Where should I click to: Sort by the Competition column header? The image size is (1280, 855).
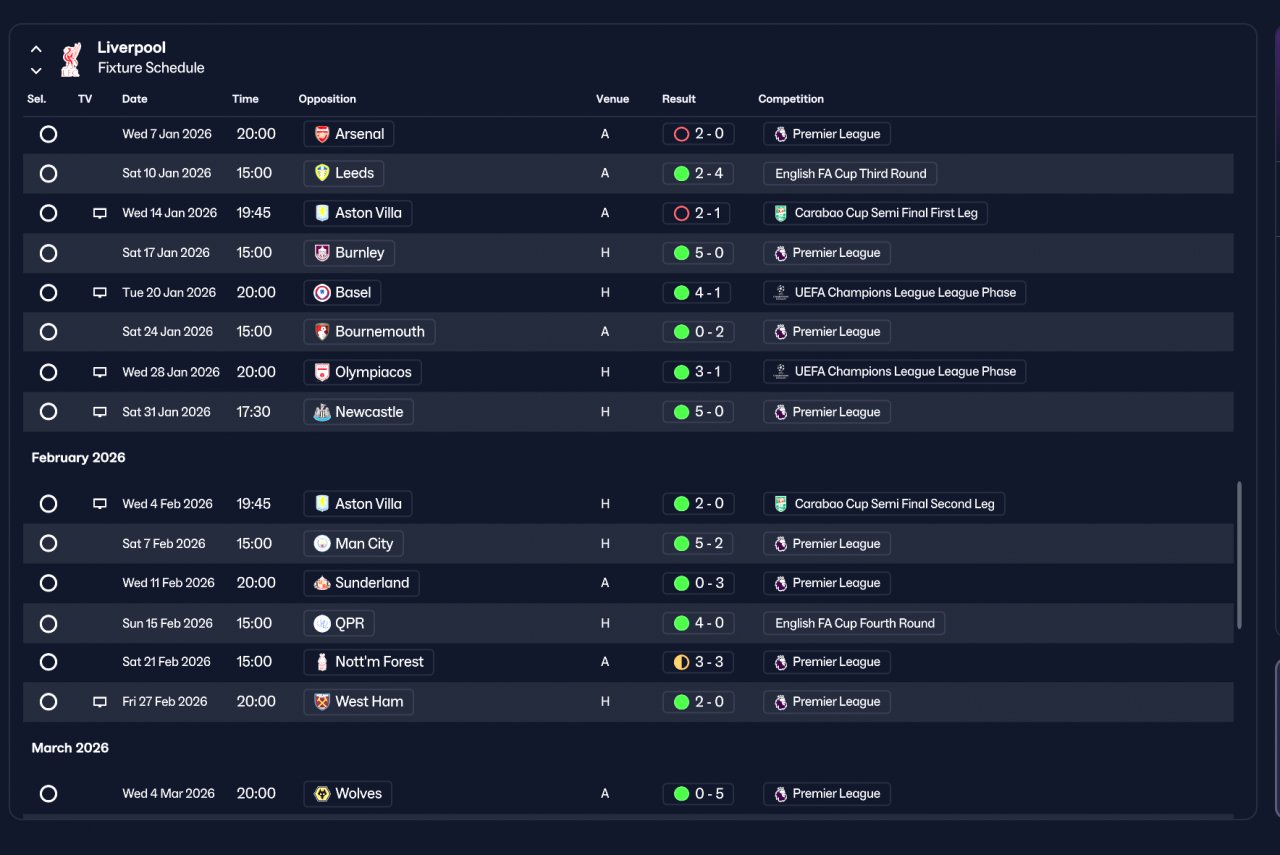click(x=791, y=99)
